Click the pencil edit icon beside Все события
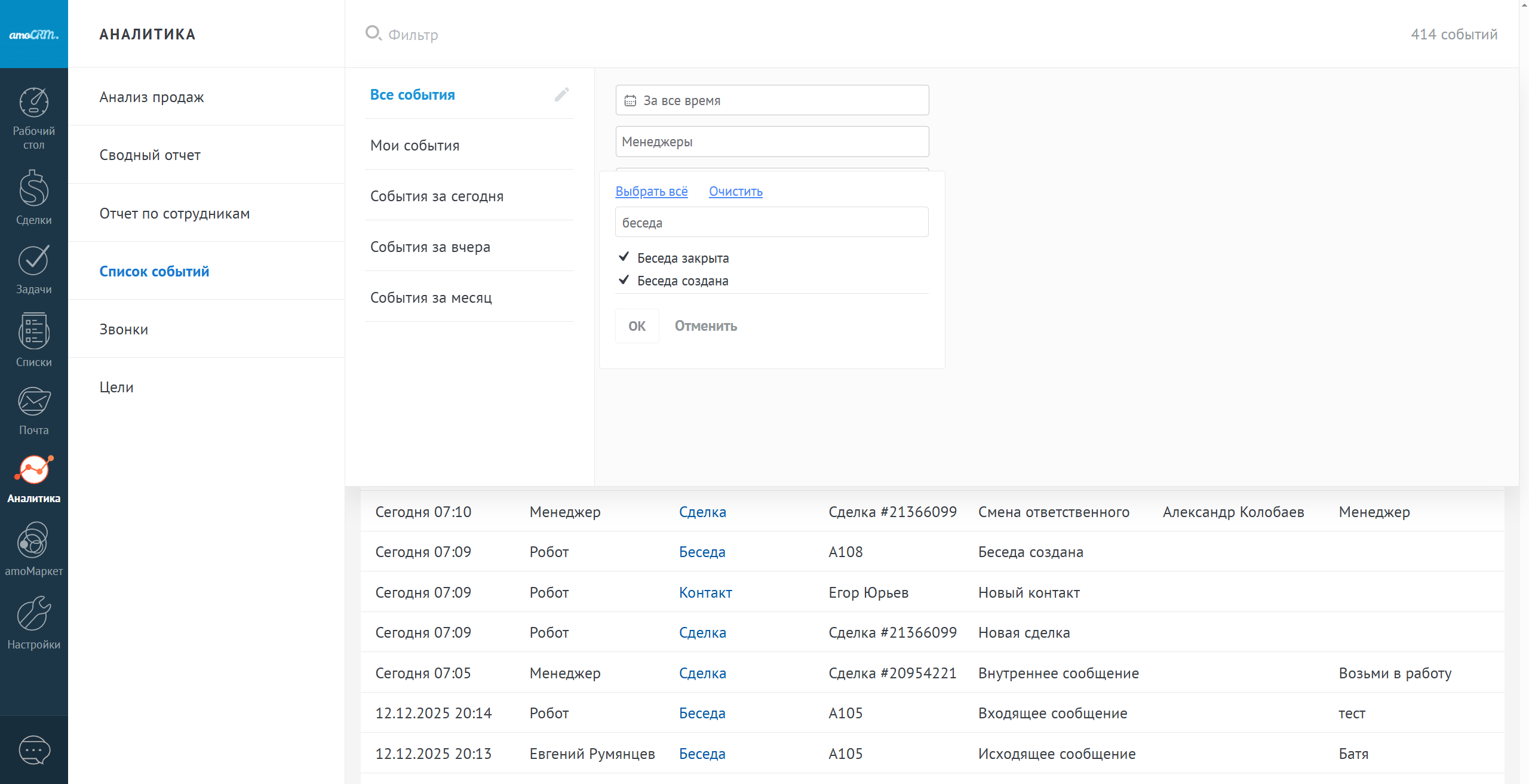 click(561, 95)
